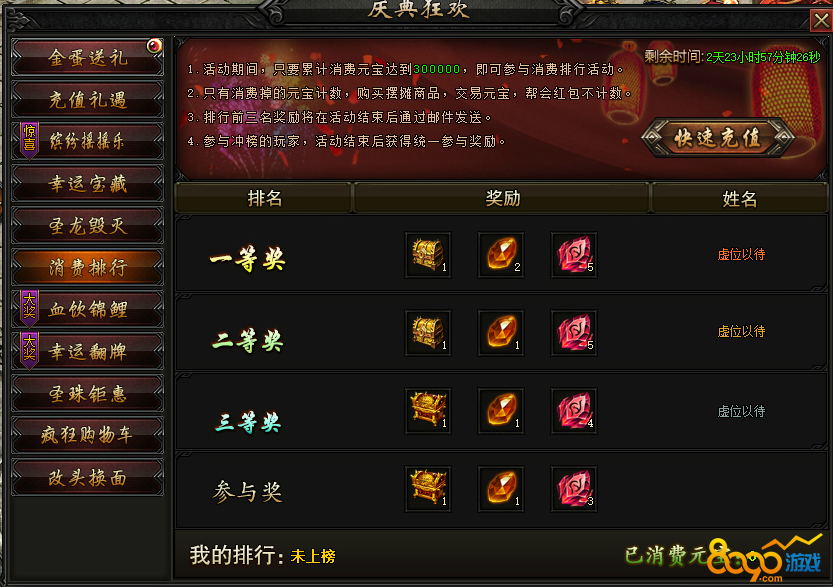833x587 pixels.
Task: Close the 庆典狂欢 window
Action: coord(821,21)
